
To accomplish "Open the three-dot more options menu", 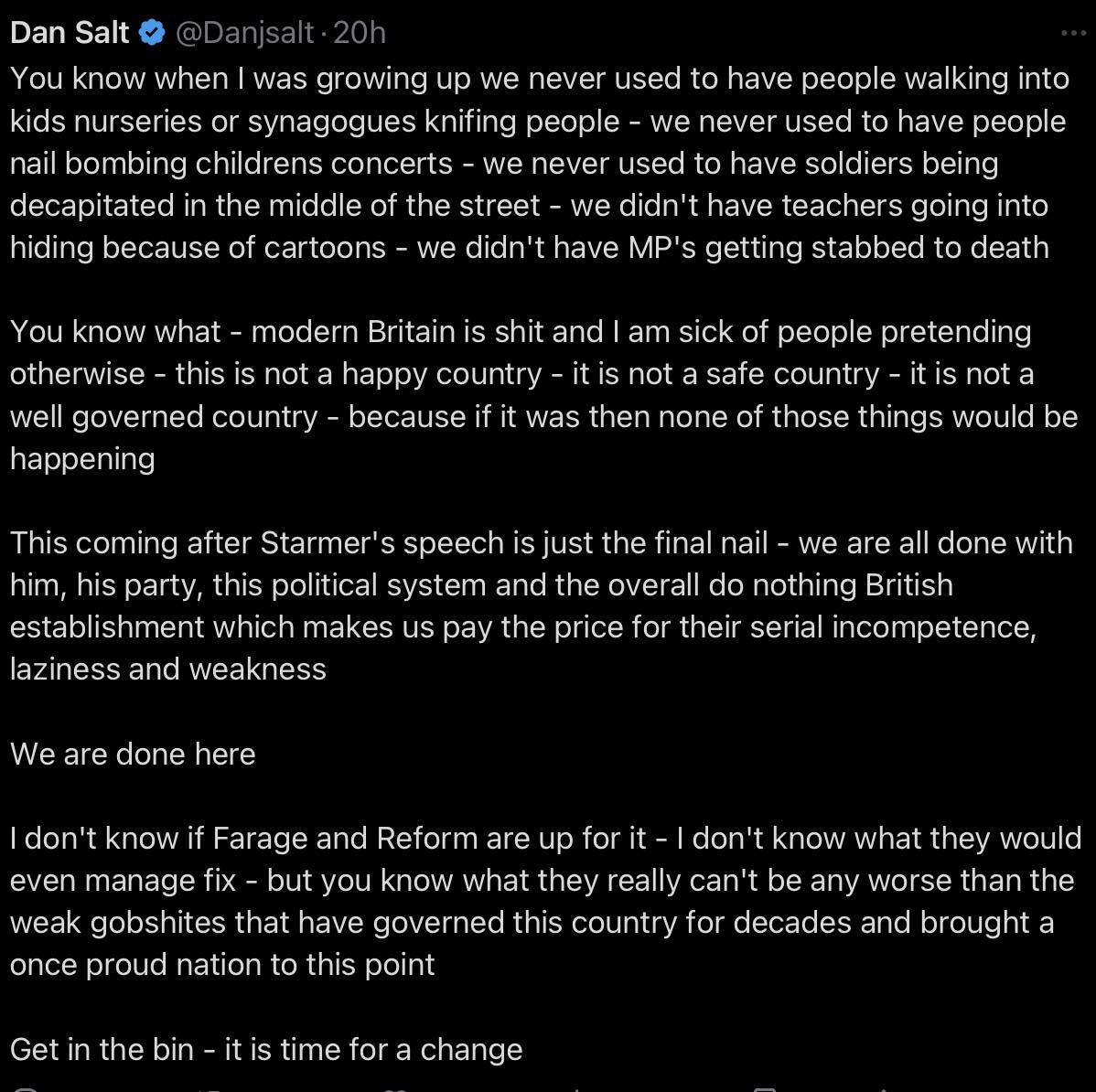I will (x=1072, y=34).
